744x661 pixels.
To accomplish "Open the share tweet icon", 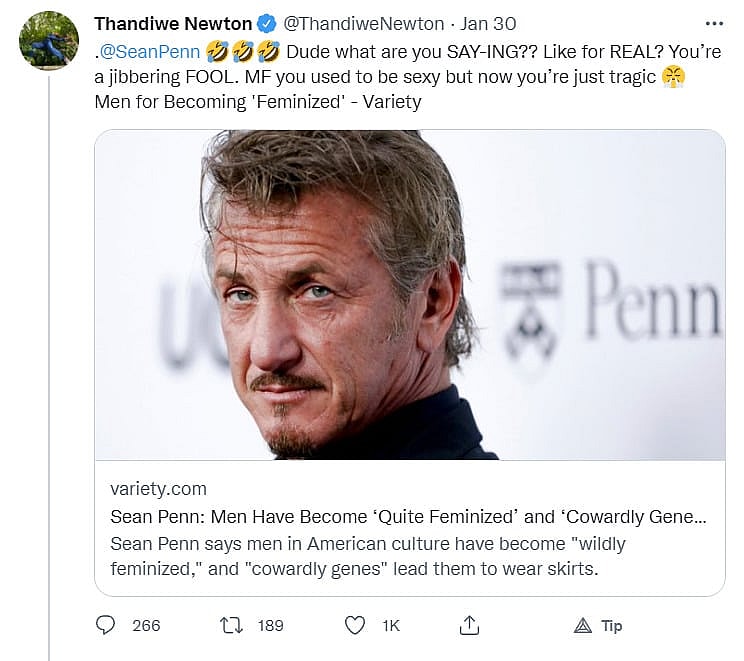I will tap(468, 625).
